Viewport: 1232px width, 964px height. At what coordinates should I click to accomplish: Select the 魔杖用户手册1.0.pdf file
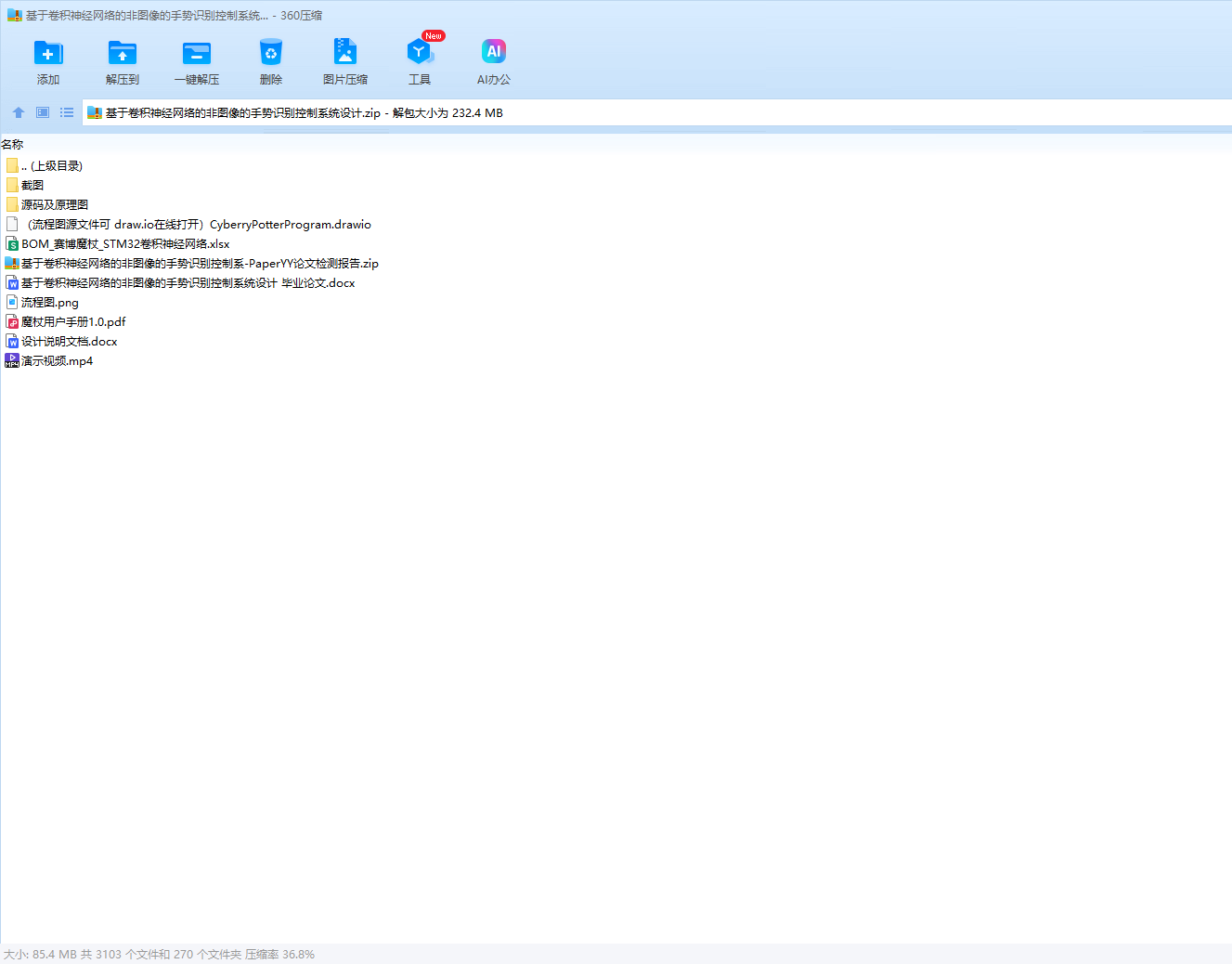click(x=66, y=321)
